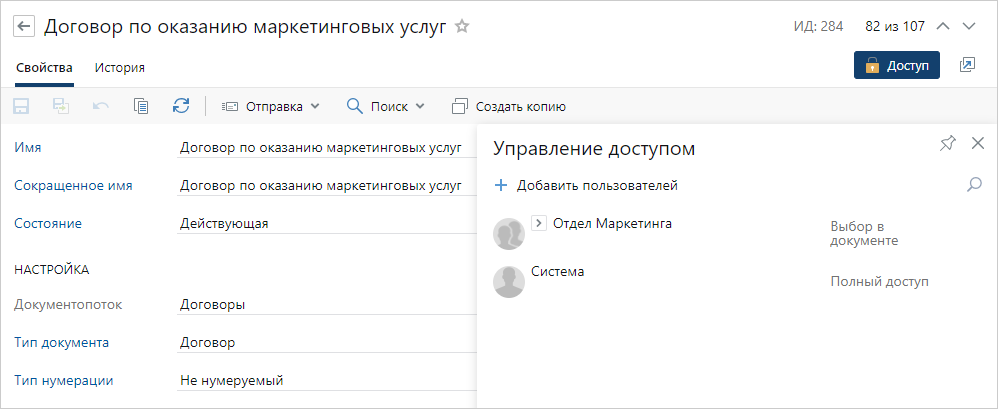Click the copy documents toolbar icon
Image resolution: width=998 pixels, height=409 pixels.
141,106
